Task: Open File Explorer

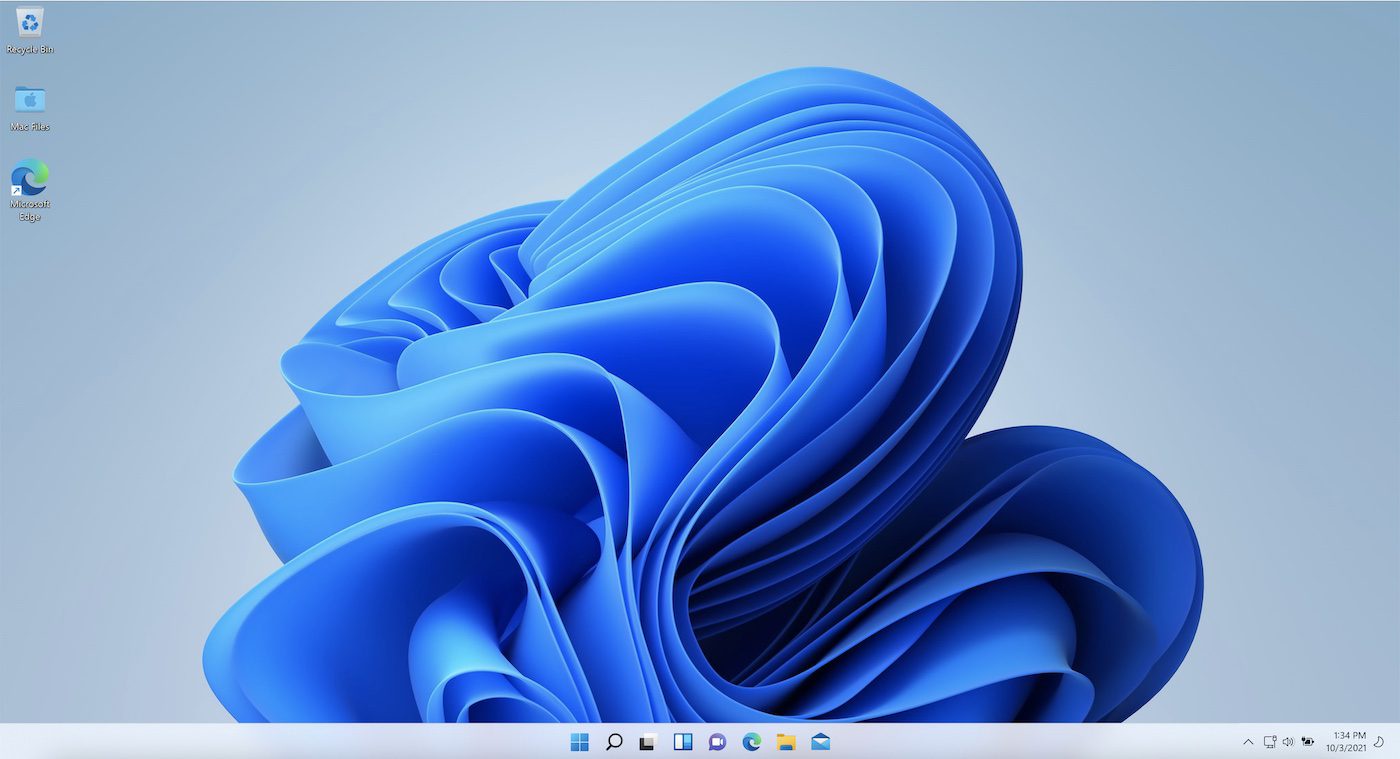Action: tap(787, 742)
